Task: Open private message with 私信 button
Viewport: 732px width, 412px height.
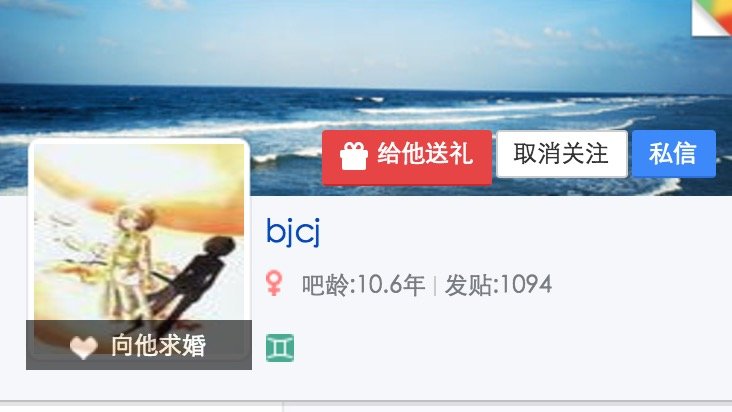Action: [x=674, y=154]
